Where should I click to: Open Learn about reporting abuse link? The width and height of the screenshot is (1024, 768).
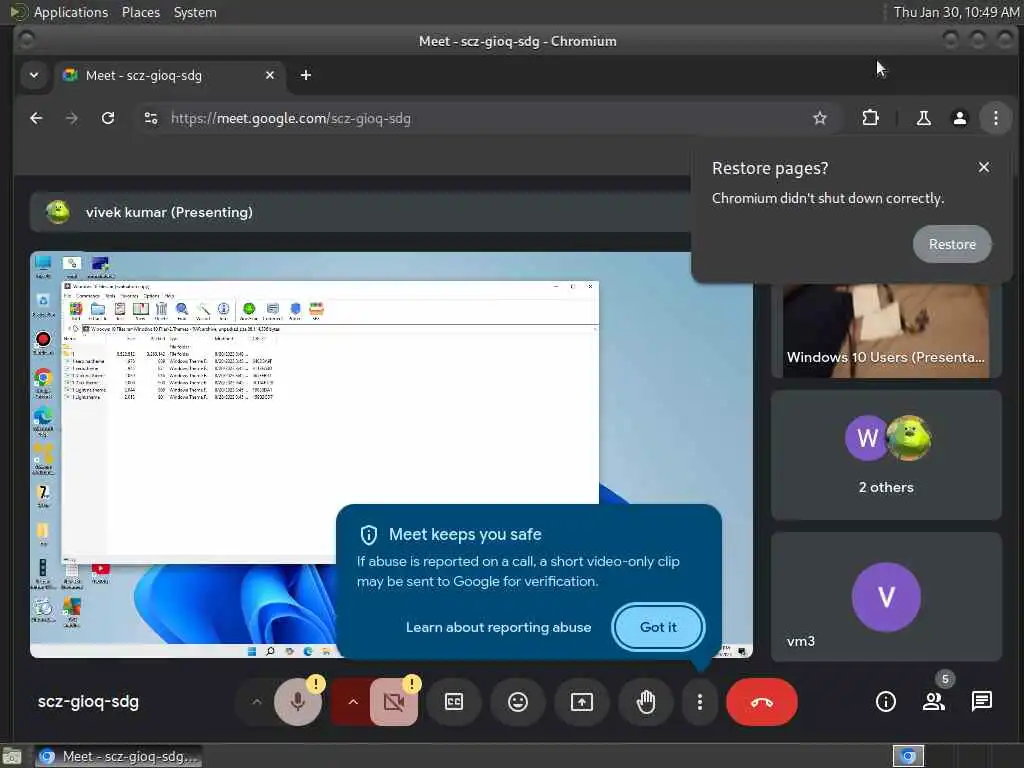coord(498,627)
